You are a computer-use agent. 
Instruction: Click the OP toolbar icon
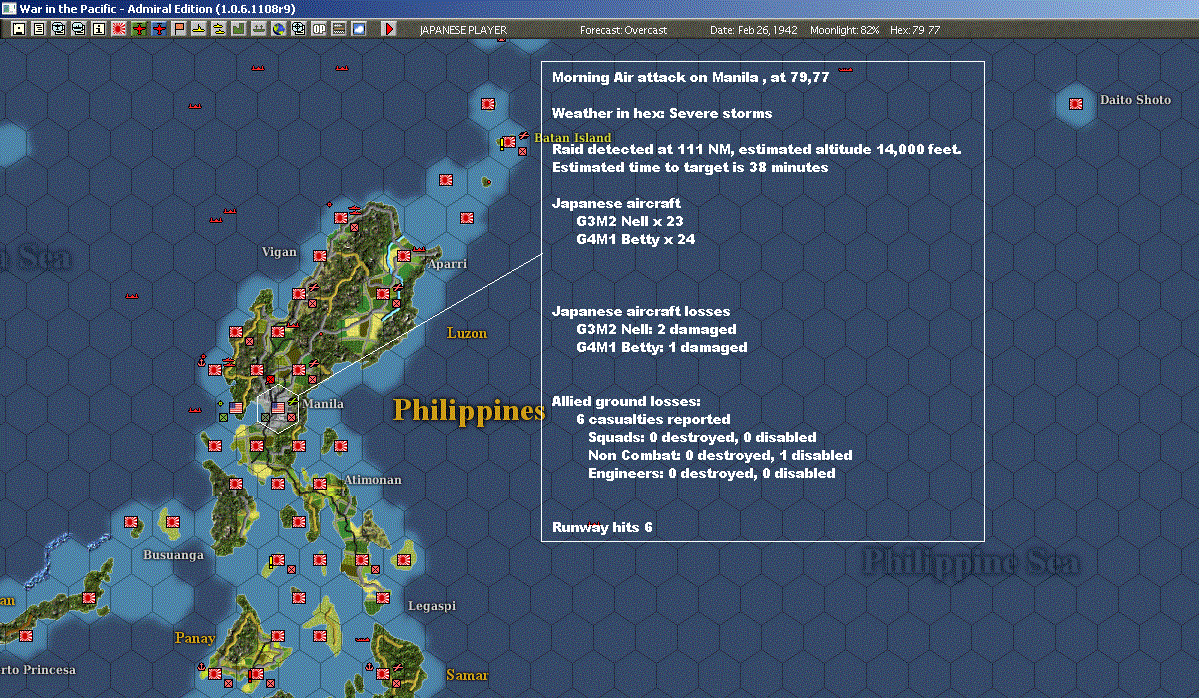click(x=319, y=29)
